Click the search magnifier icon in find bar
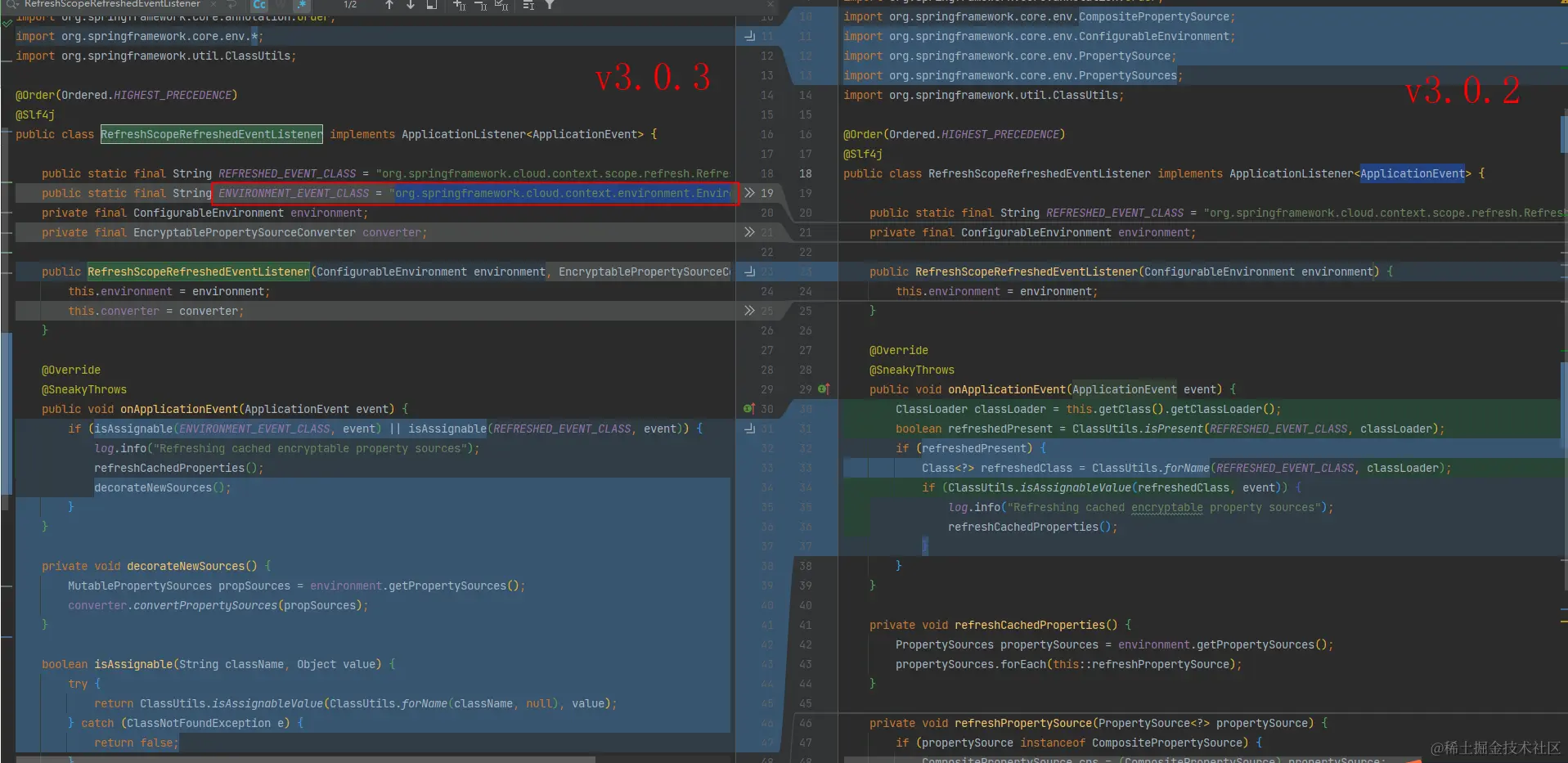1568x763 pixels. (11, 4)
